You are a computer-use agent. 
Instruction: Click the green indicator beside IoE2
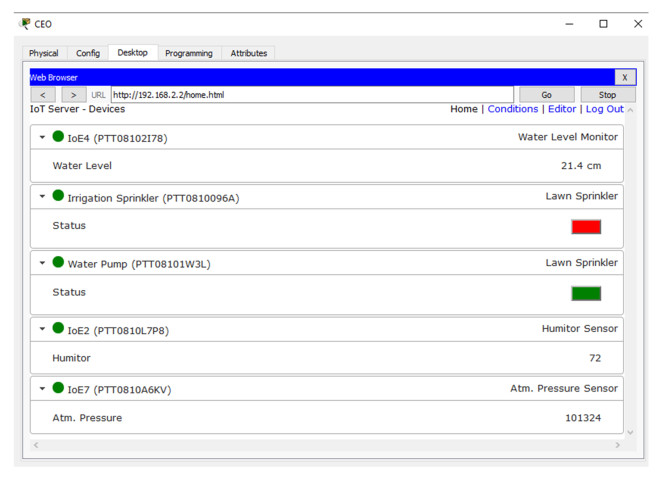coord(58,329)
